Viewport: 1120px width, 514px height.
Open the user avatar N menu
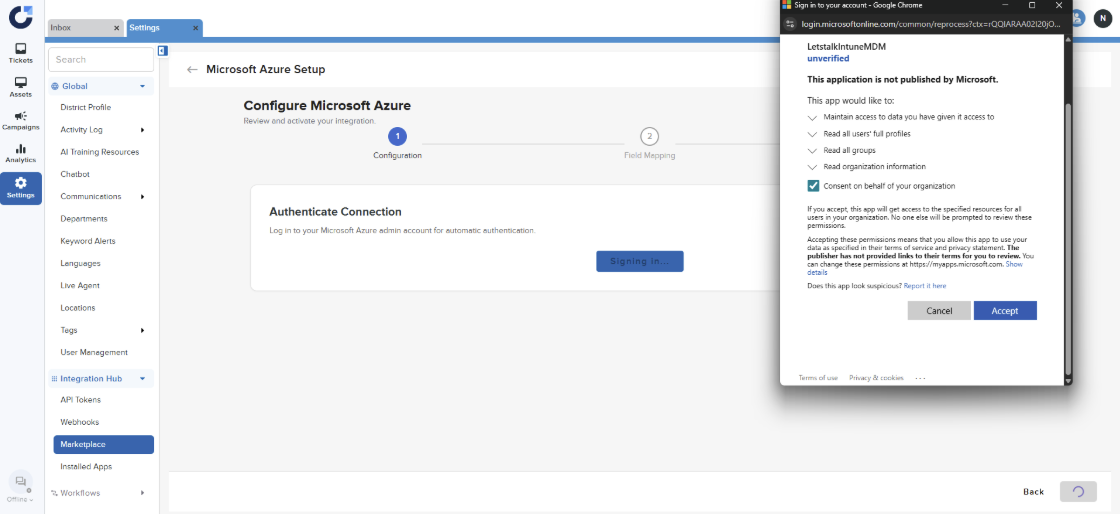(1101, 18)
